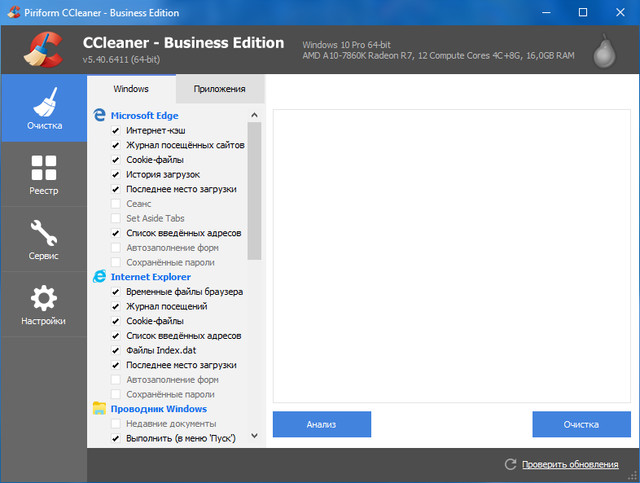Enable the Сеанс checkbox
Image resolution: width=640 pixels, height=483 pixels.
116,203
